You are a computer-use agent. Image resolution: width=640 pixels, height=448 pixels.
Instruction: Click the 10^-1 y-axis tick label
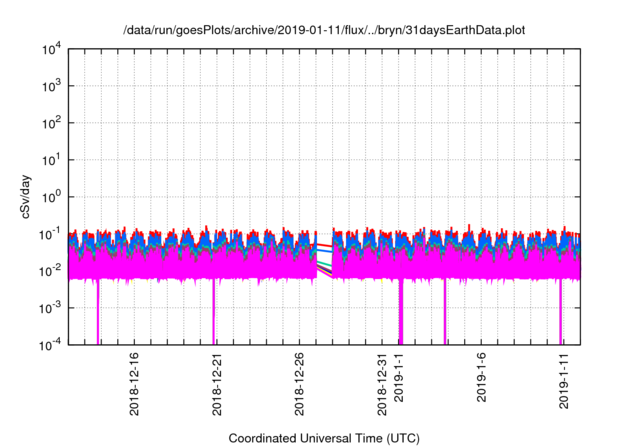tap(51, 234)
